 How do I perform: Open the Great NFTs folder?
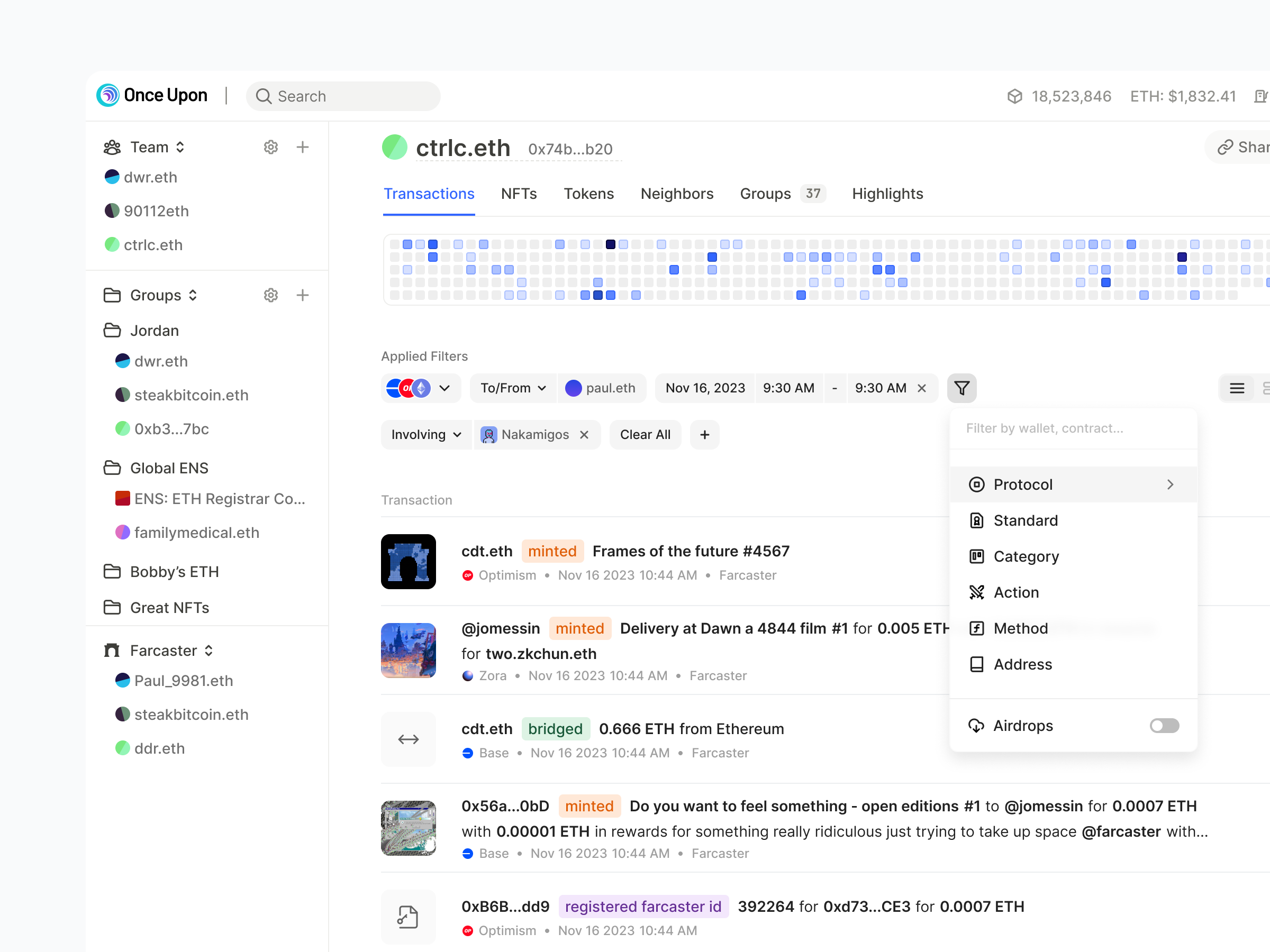156,608
